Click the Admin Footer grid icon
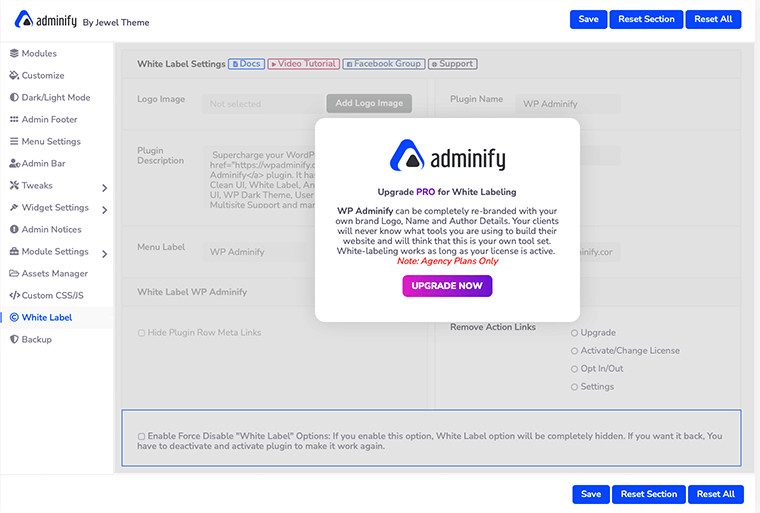760x513 pixels. coord(14,120)
